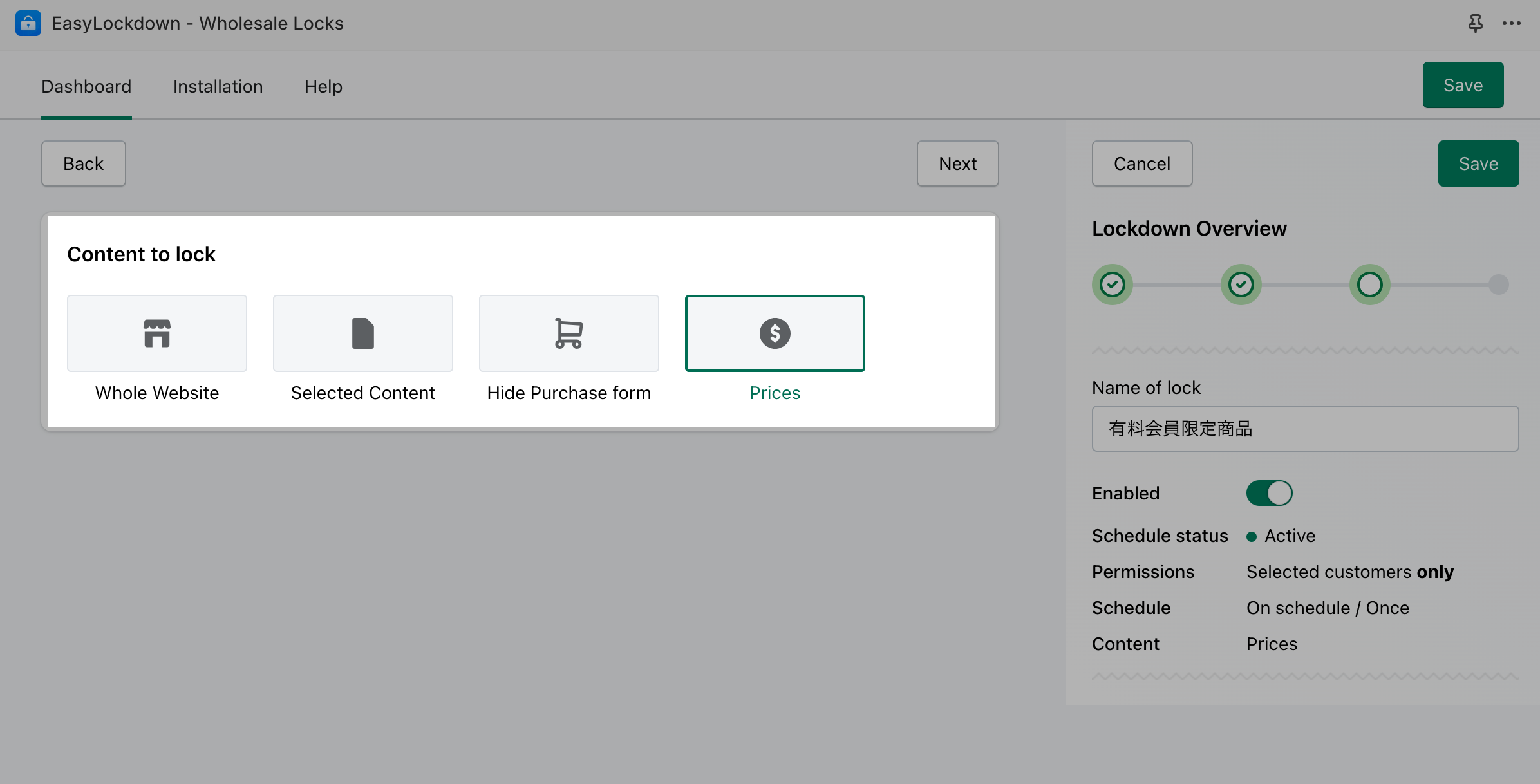
Task: Click the Back button
Action: [x=84, y=163]
